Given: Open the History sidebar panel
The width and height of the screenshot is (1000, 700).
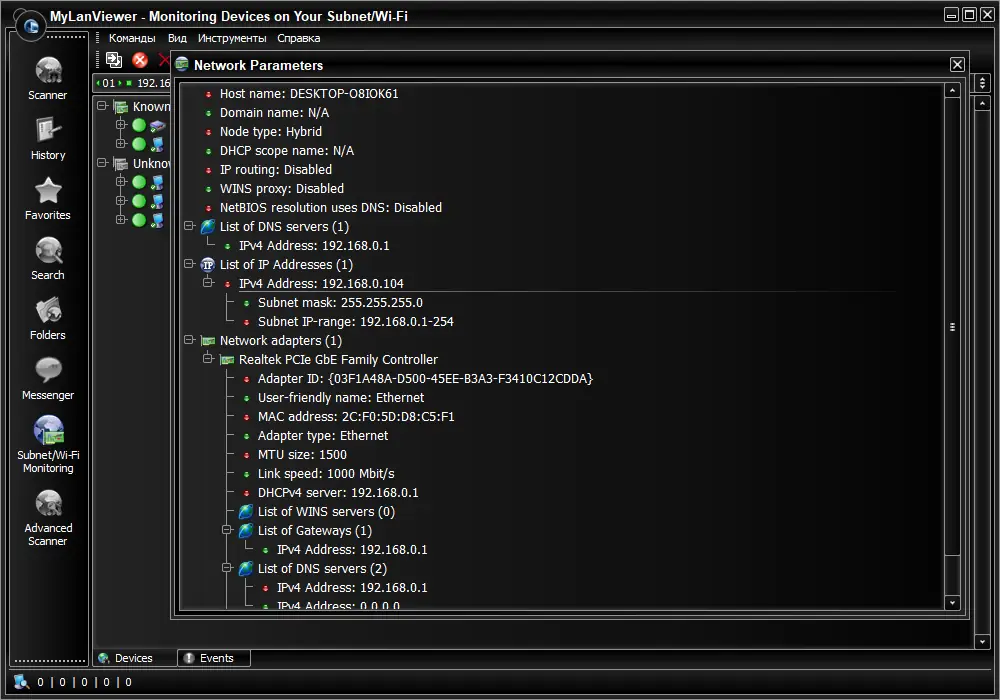Looking at the screenshot, I should click(x=48, y=138).
